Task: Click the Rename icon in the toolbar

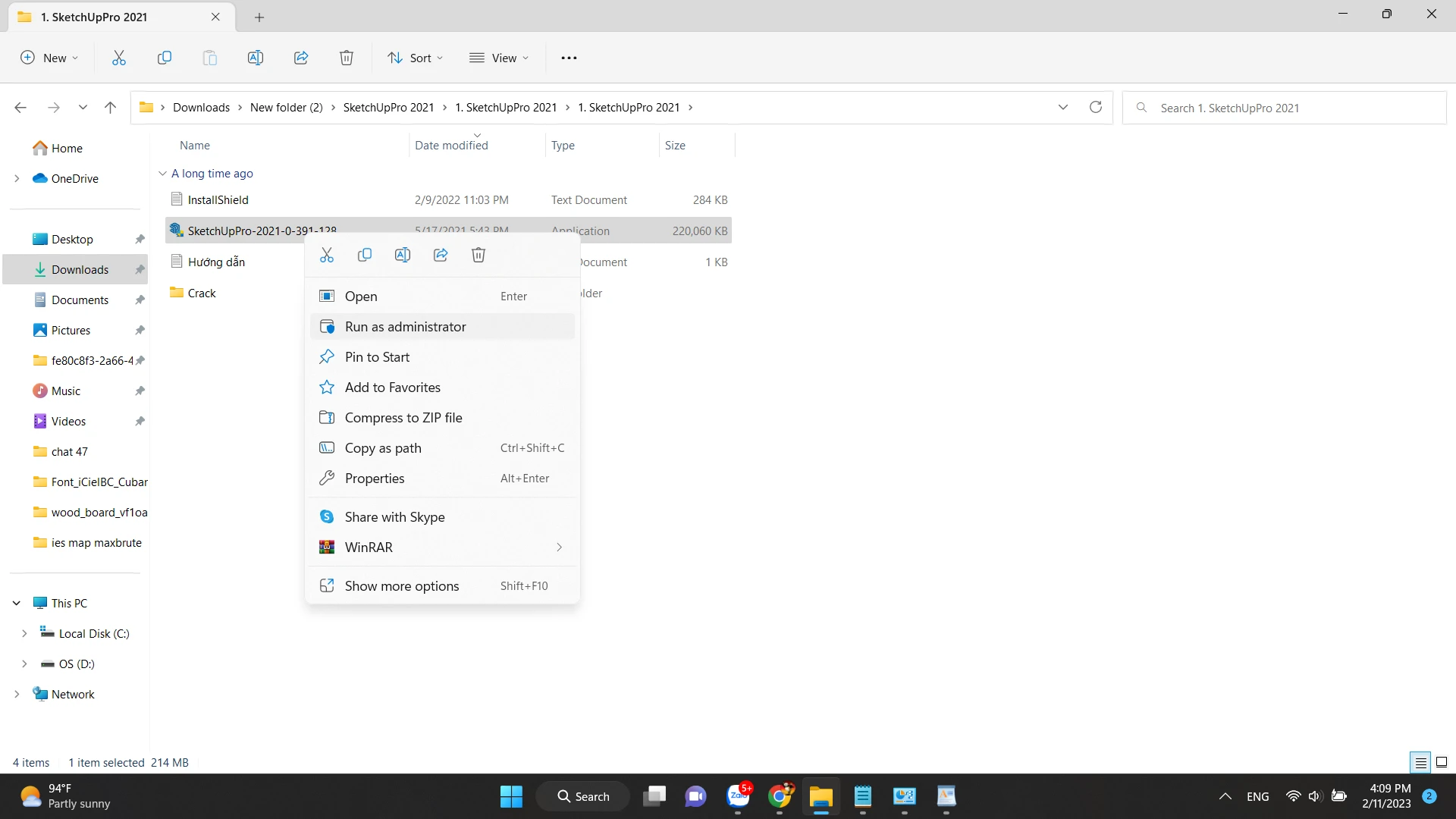Action: (x=256, y=58)
